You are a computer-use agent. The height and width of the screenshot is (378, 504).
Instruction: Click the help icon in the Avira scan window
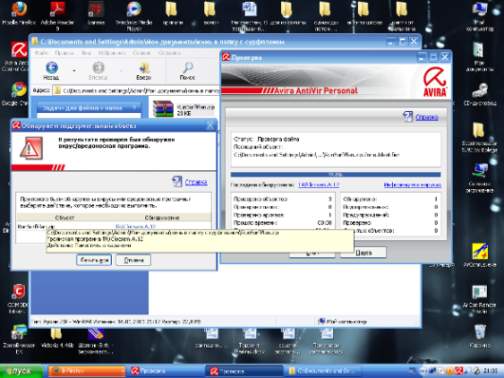(408, 116)
